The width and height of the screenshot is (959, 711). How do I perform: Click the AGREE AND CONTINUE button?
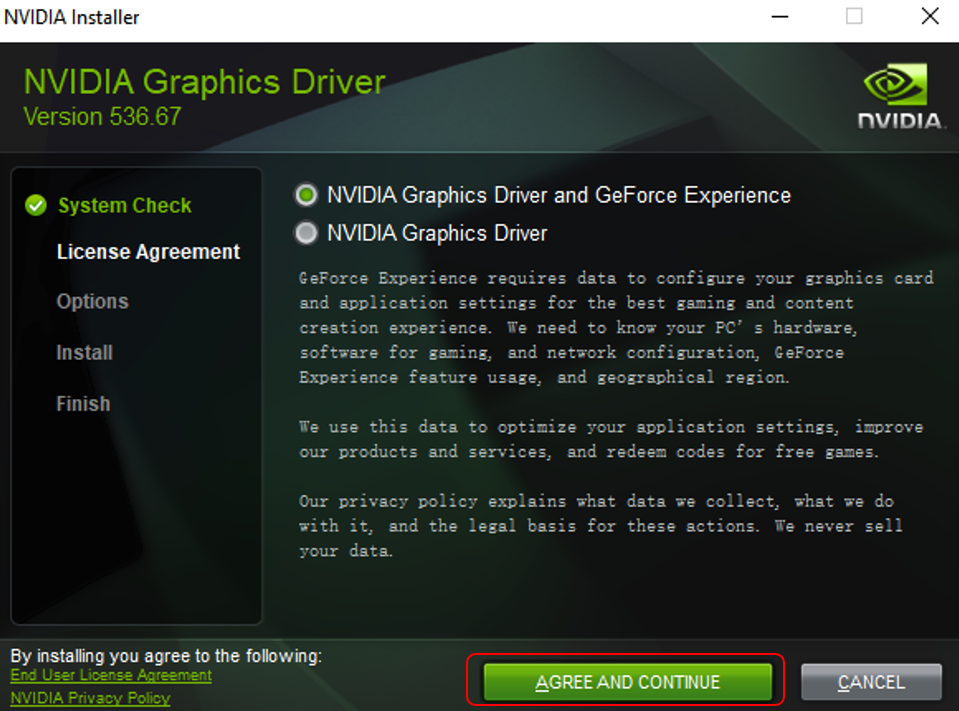628,682
